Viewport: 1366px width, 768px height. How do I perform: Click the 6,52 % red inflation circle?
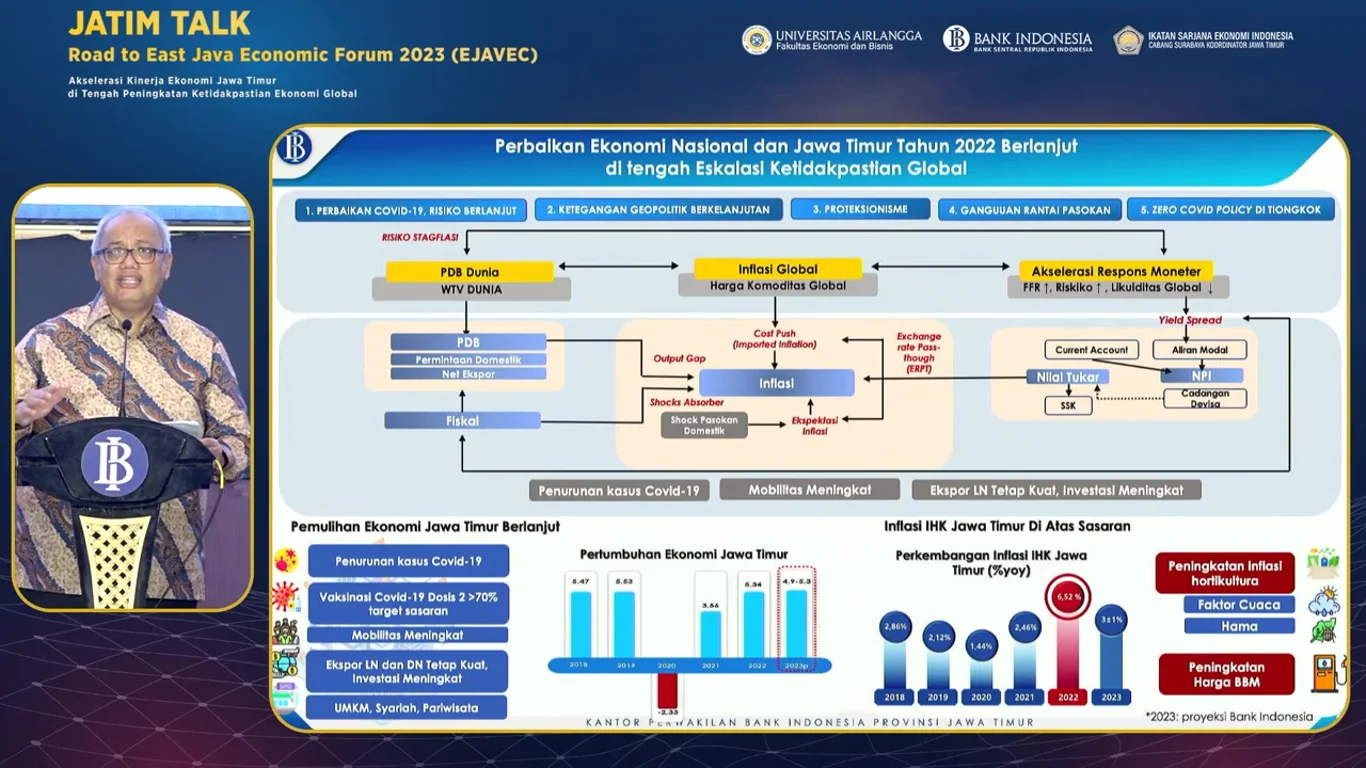1067,598
